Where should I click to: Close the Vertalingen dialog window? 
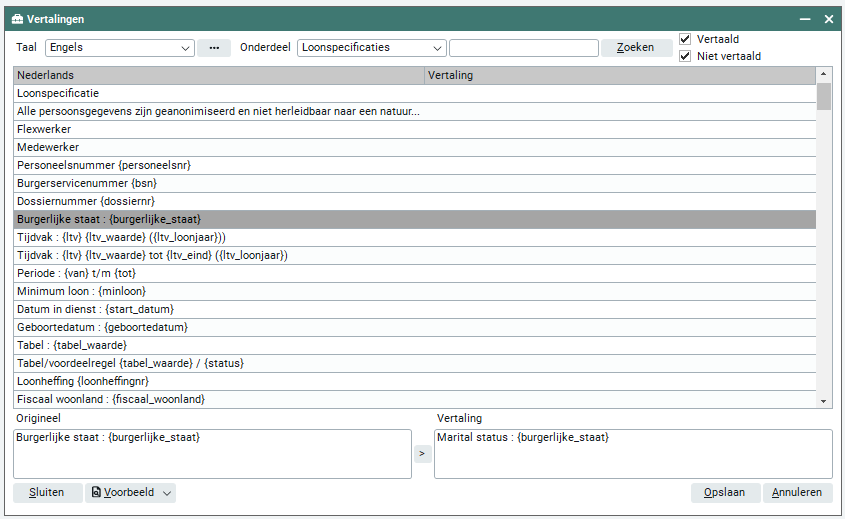coord(828,19)
